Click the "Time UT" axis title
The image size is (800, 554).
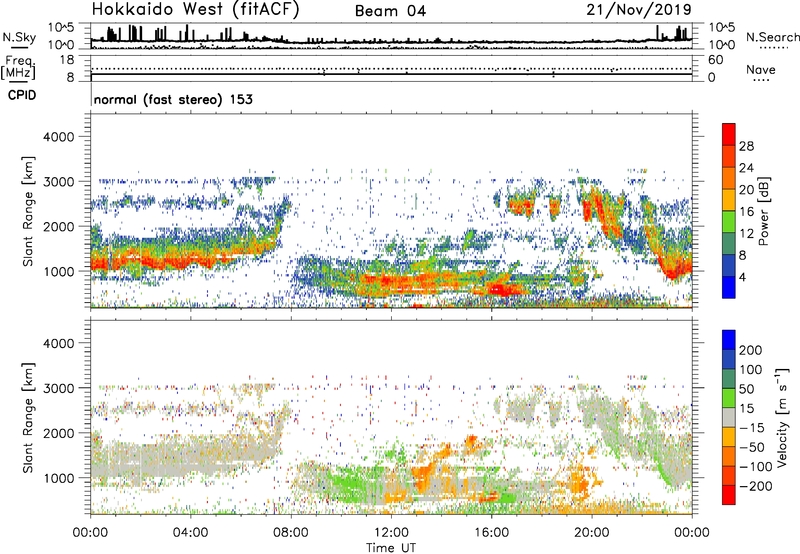(391, 548)
